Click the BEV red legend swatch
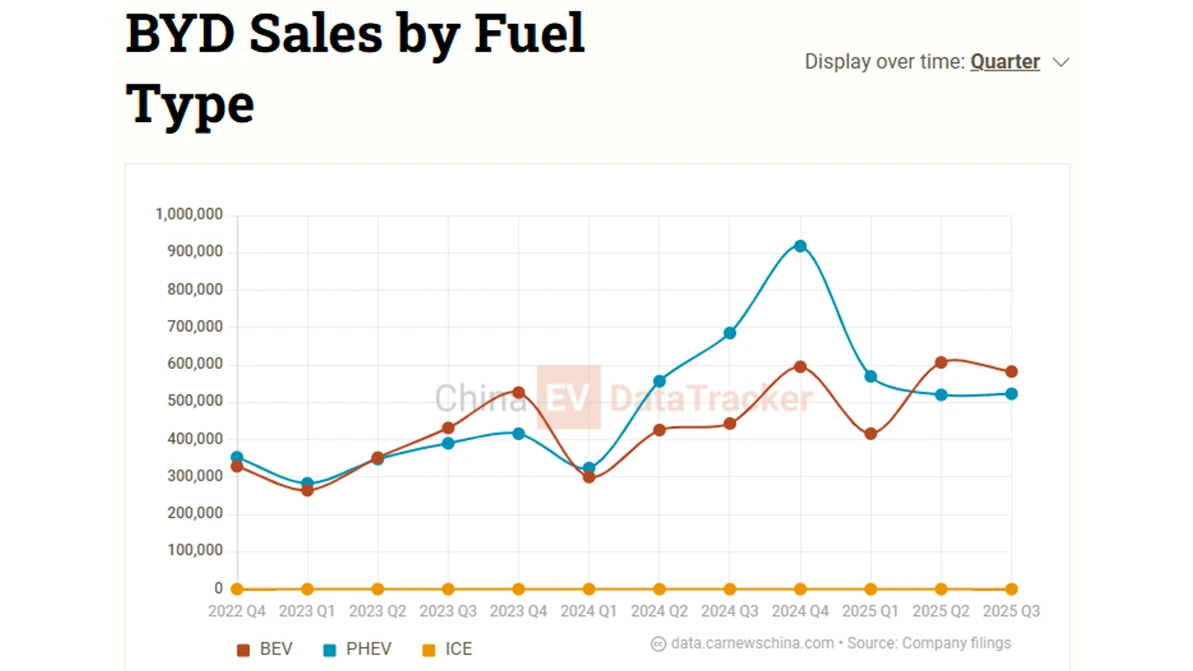This screenshot has width=1193, height=671. click(x=243, y=650)
